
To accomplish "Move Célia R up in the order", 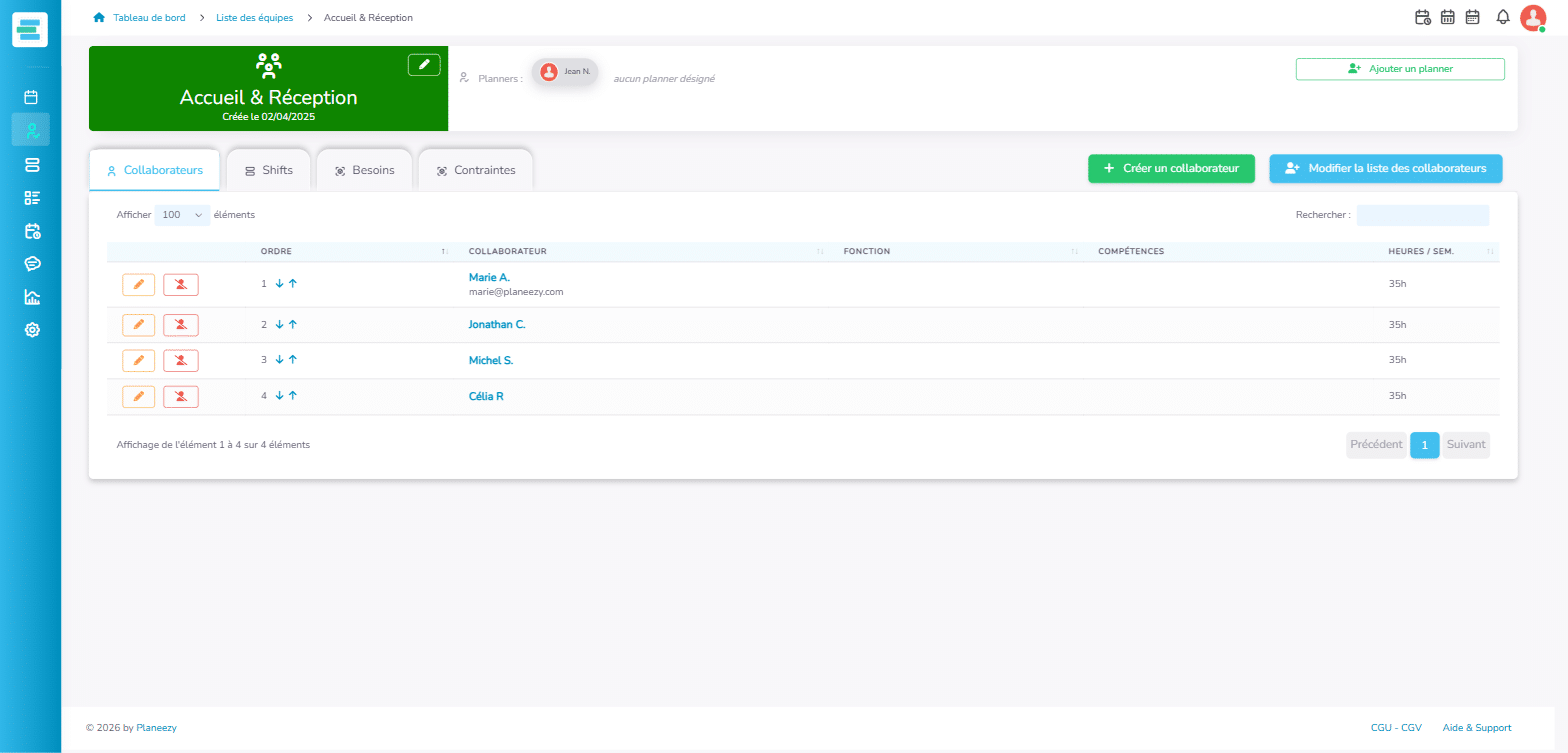I will click(x=293, y=396).
